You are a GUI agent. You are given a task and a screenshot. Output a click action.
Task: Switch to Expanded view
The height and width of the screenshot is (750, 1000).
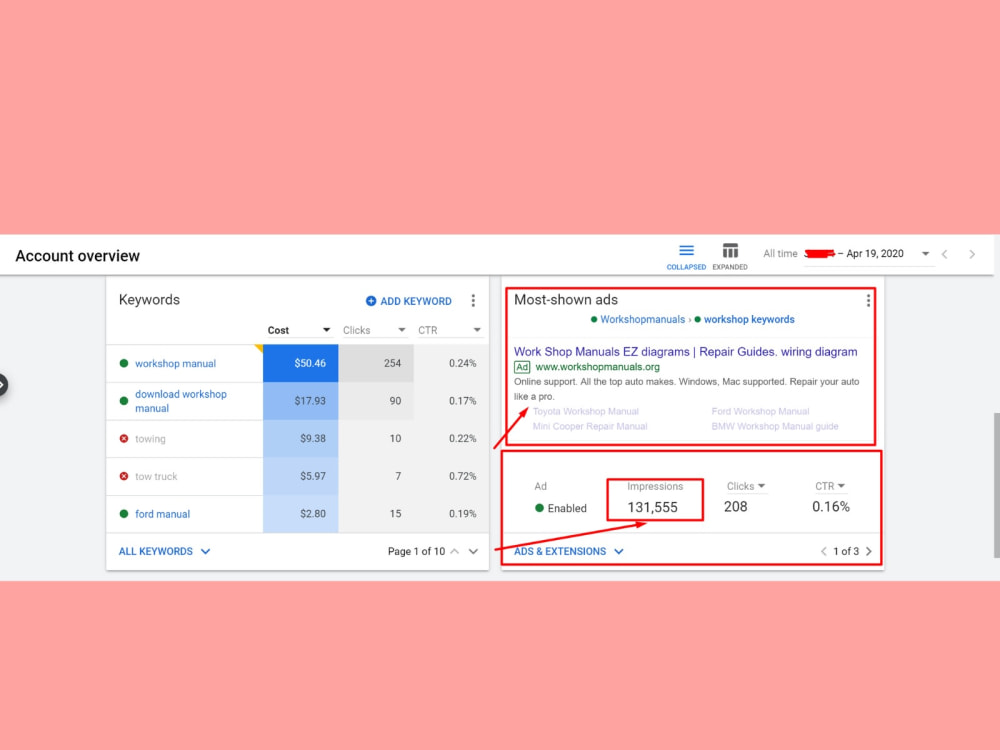[x=730, y=256]
